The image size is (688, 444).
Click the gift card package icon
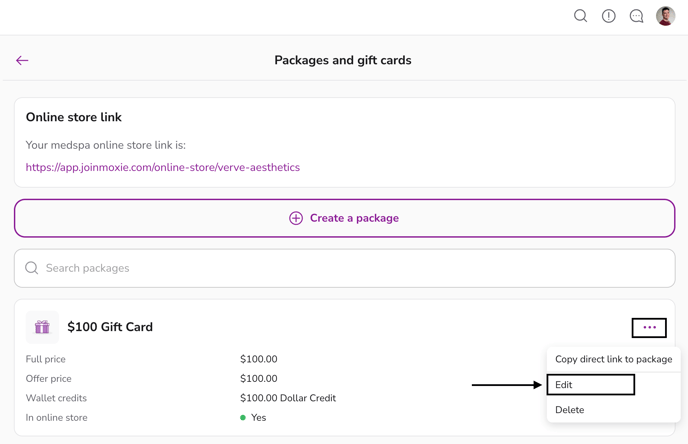(x=42, y=327)
